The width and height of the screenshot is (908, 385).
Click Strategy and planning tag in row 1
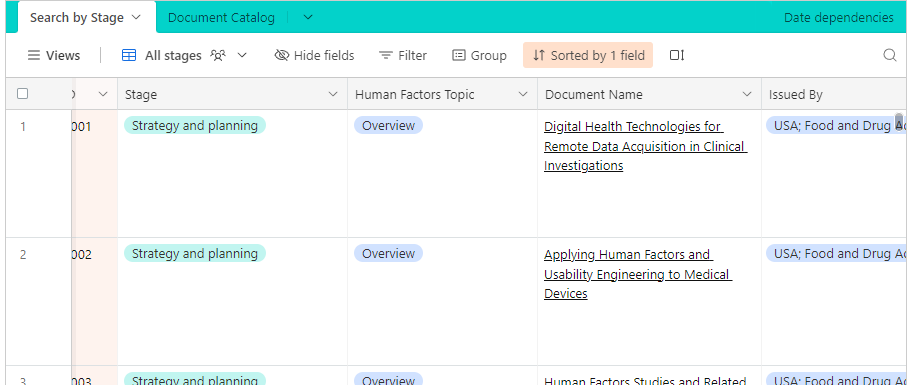(x=195, y=126)
